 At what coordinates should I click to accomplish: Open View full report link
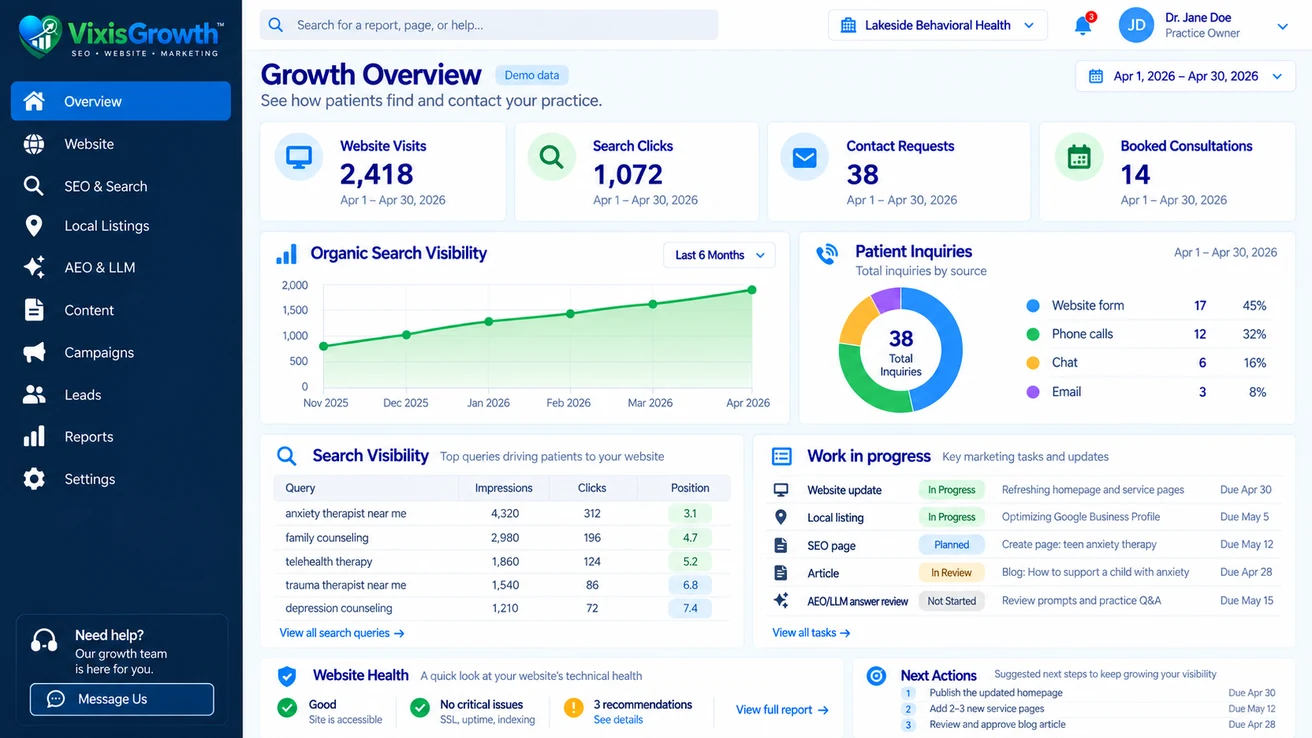[x=782, y=710]
